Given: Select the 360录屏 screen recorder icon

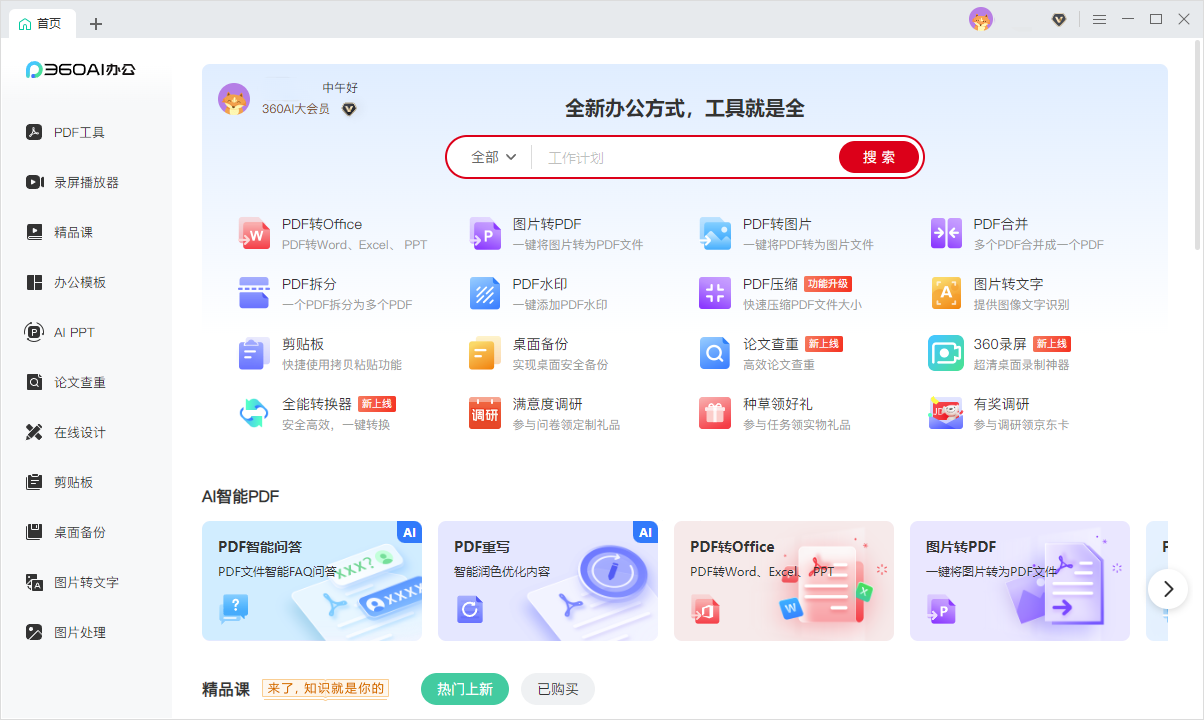Looking at the screenshot, I should coord(946,353).
